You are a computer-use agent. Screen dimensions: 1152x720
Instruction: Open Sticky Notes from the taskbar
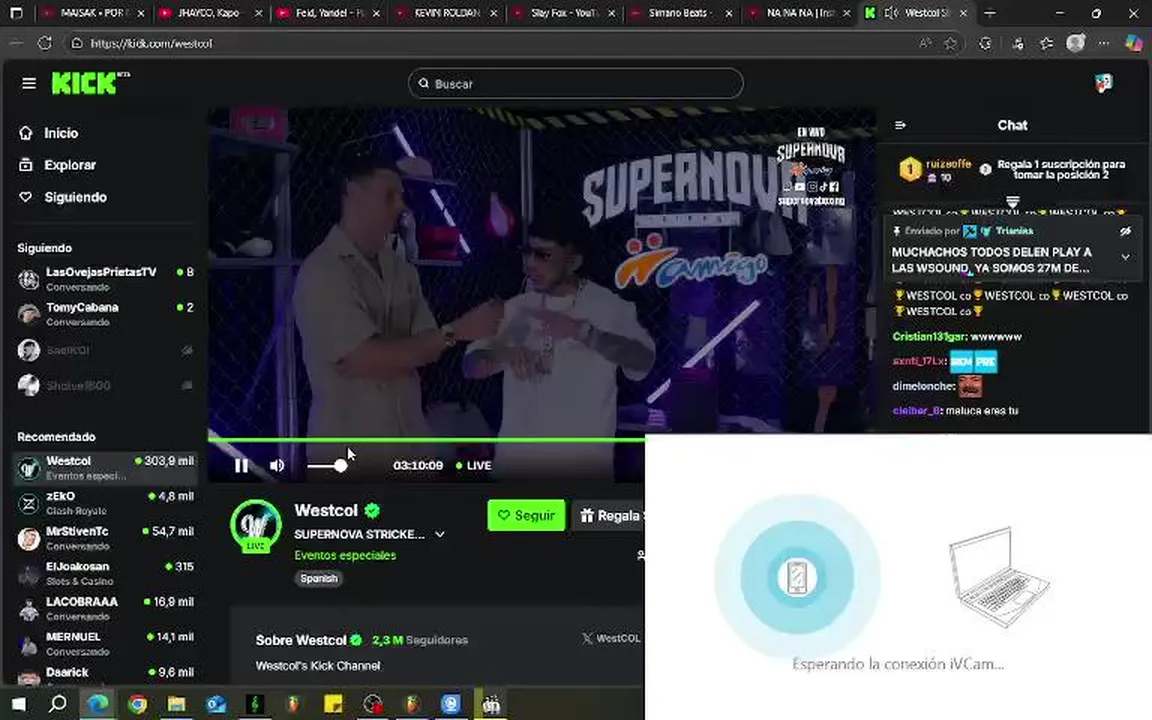(334, 704)
